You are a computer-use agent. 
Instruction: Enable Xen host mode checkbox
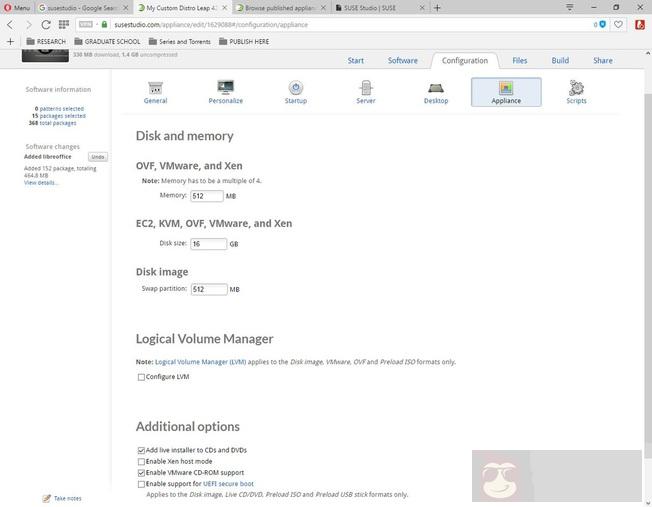(141, 461)
